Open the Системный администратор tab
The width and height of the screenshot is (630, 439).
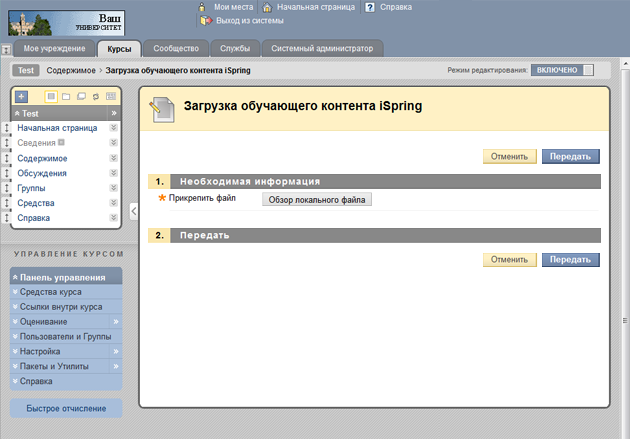(x=322, y=49)
